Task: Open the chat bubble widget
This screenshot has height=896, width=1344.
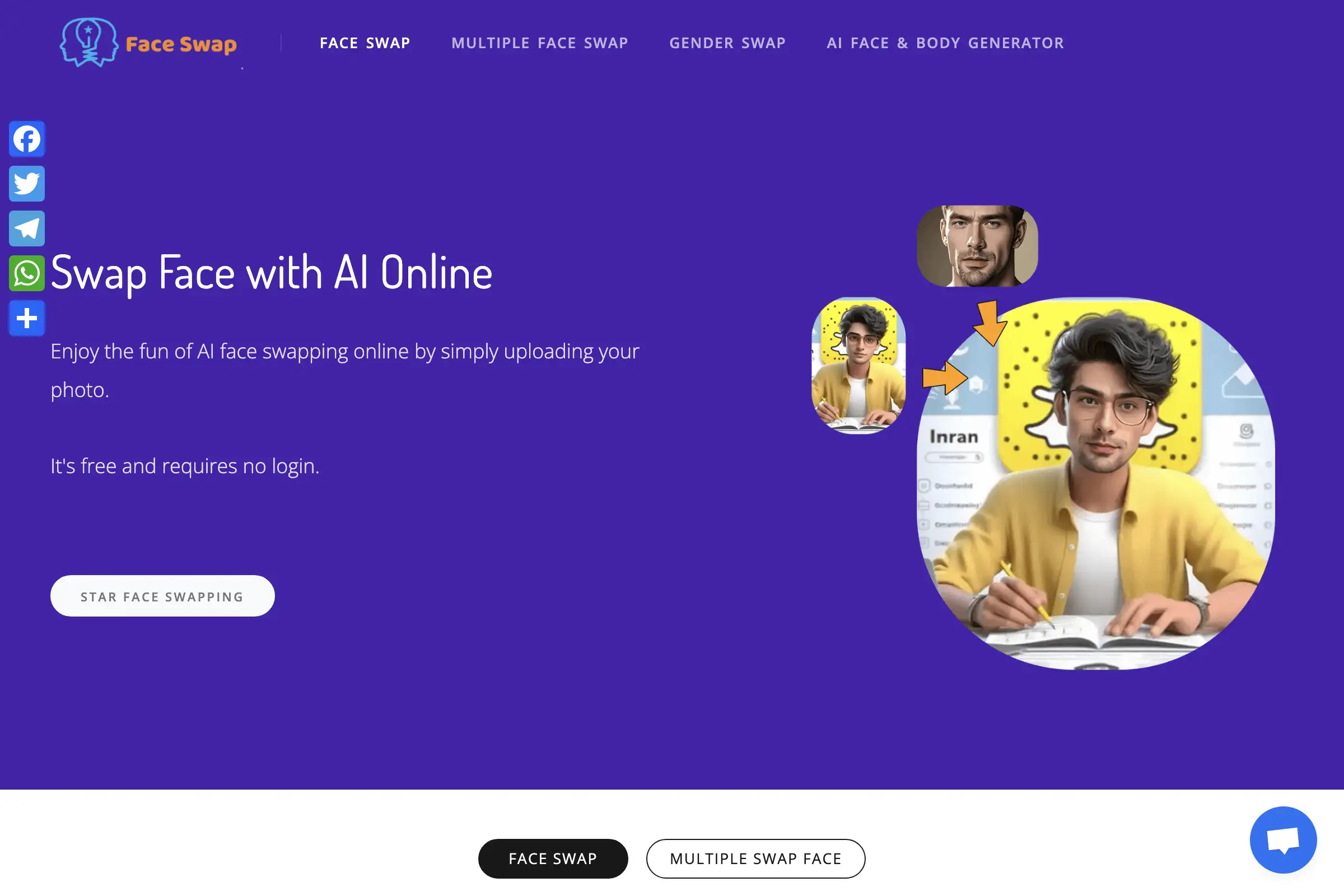Action: (1283, 839)
